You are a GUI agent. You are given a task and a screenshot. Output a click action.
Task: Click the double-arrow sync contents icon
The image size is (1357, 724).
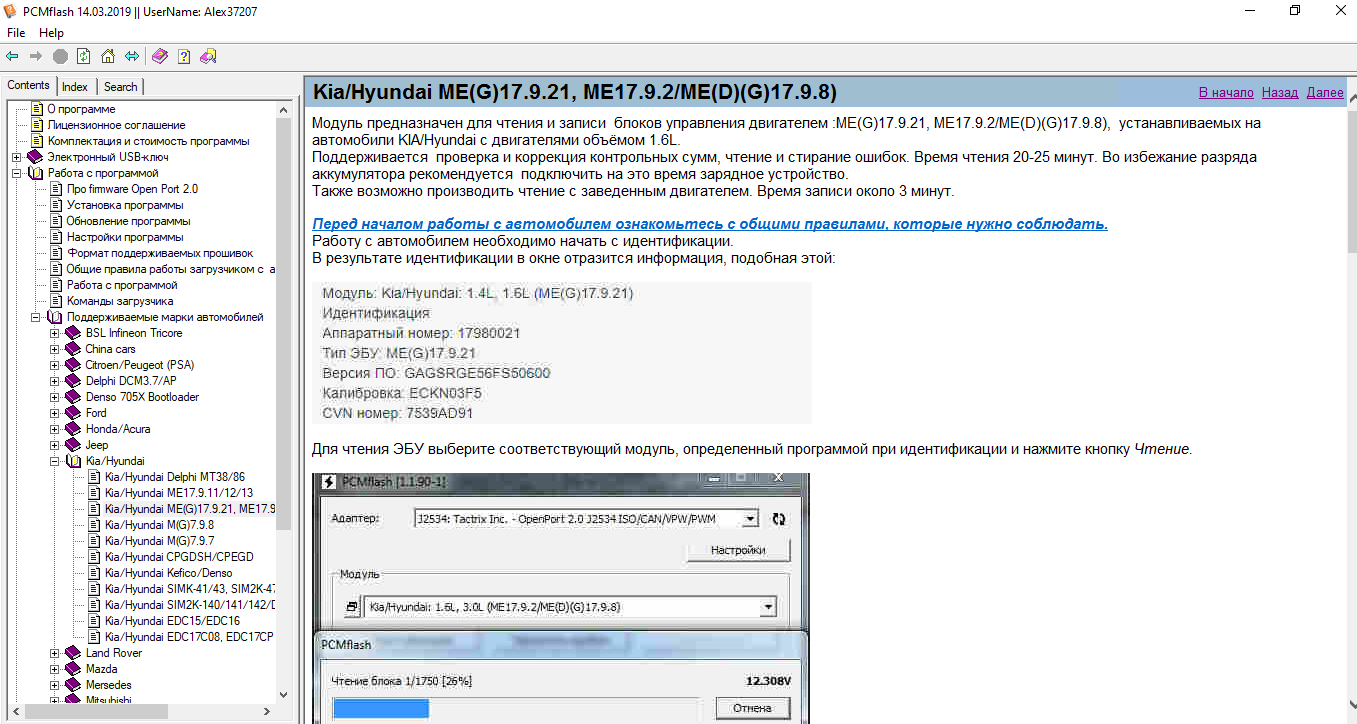[x=132, y=56]
